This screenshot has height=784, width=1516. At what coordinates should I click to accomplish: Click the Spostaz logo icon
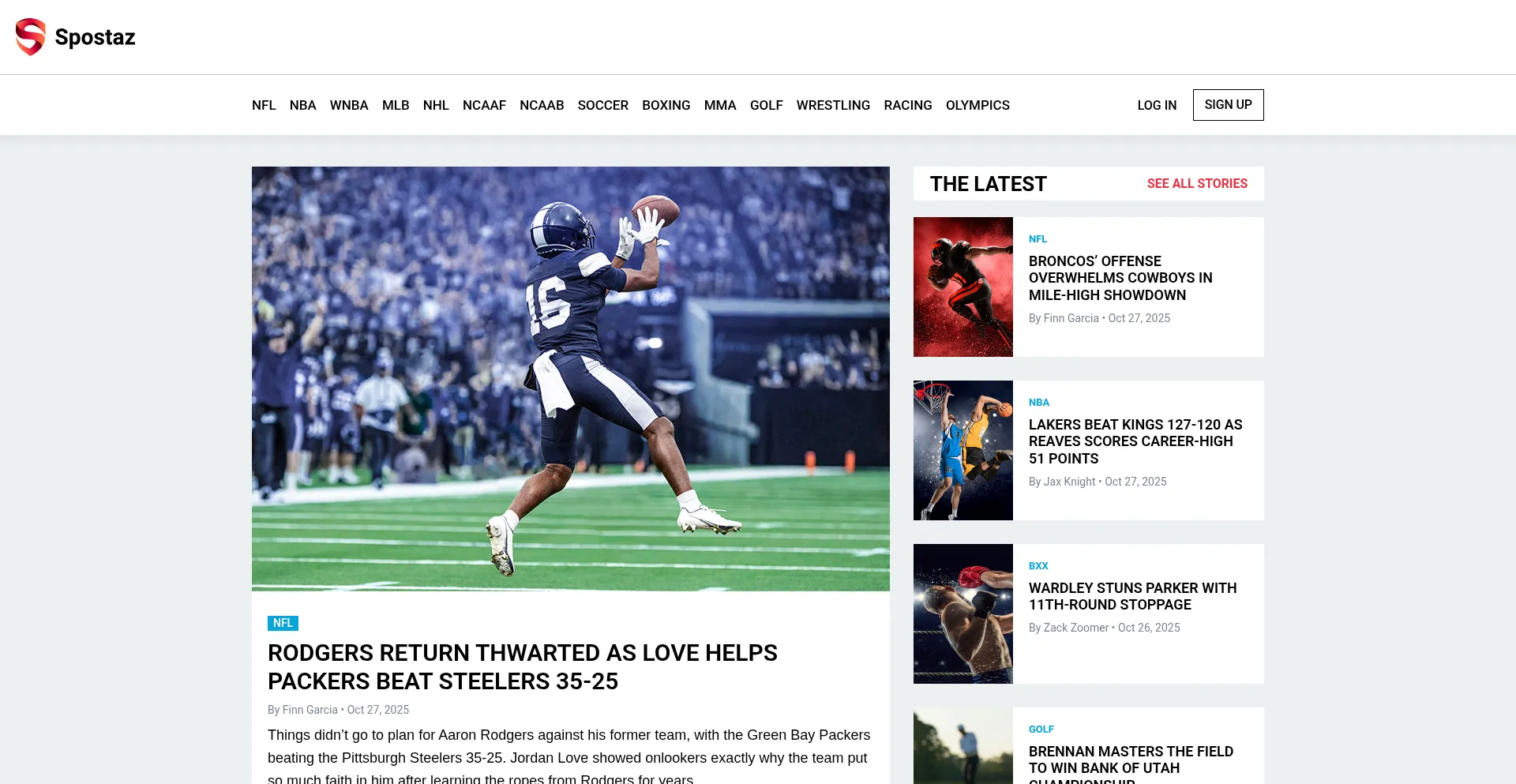tap(31, 37)
